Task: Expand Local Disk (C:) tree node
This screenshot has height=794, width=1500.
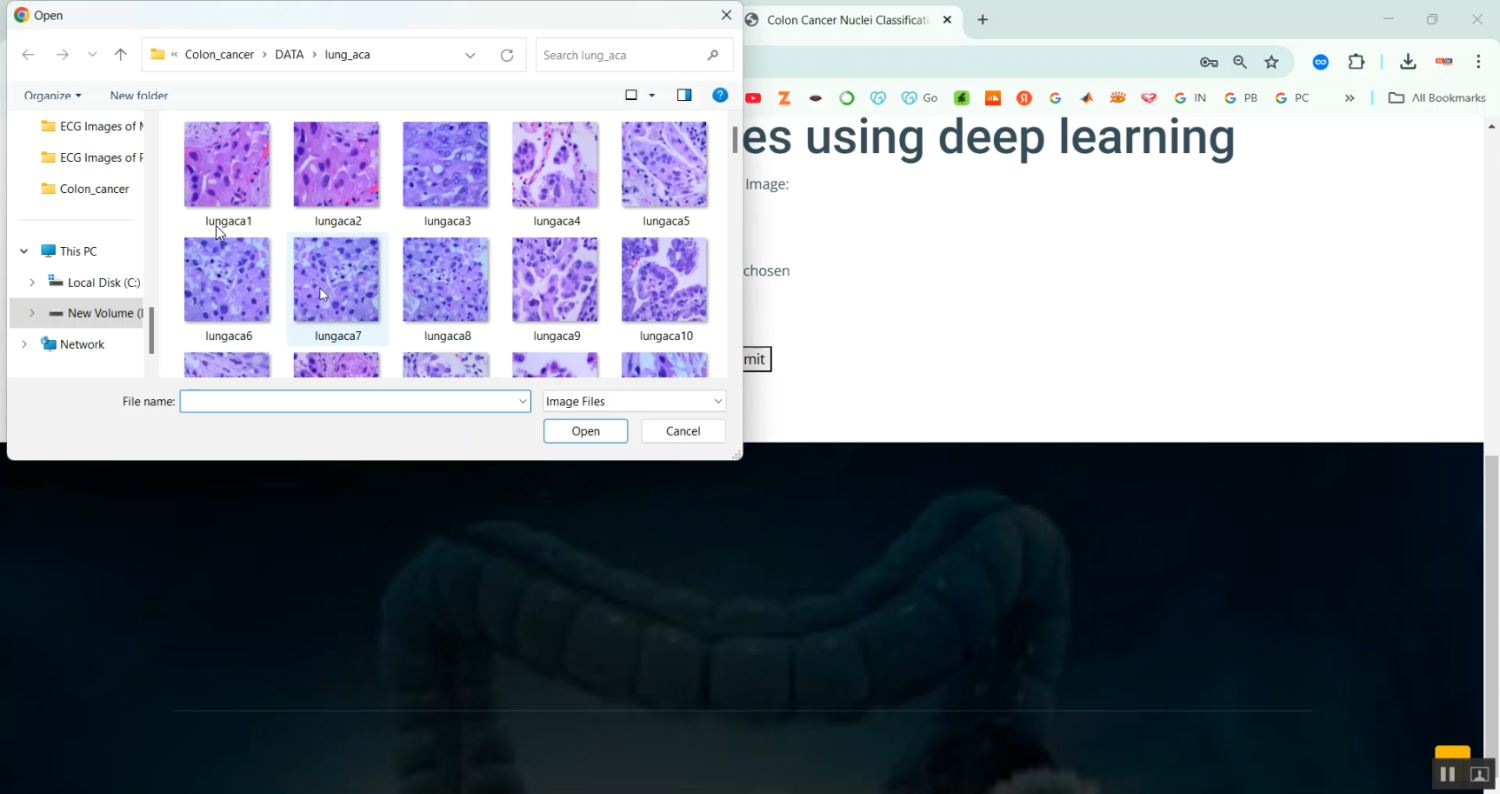Action: (32, 283)
